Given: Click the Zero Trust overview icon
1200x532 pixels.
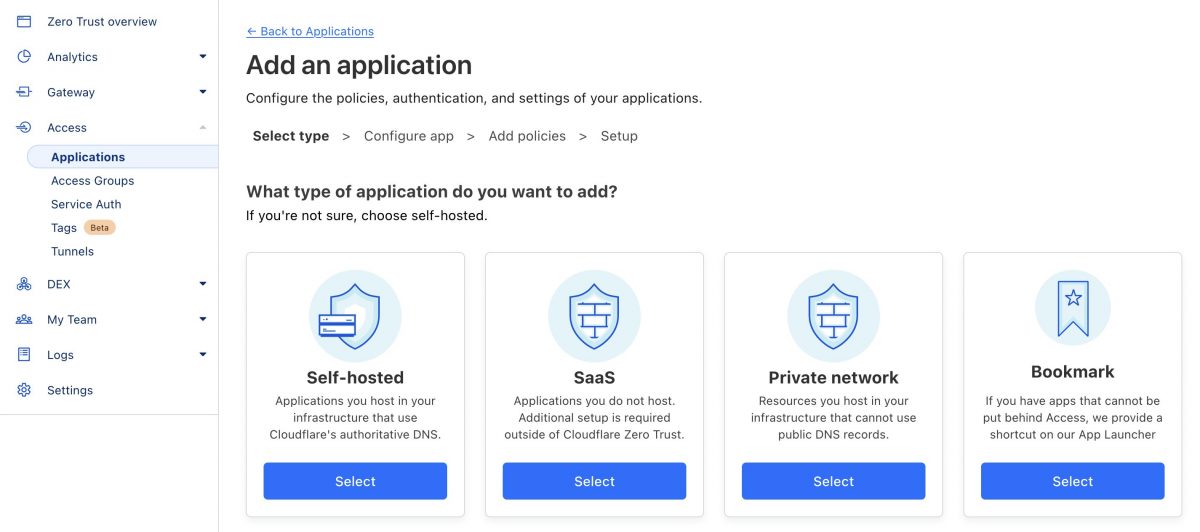Looking at the screenshot, I should tap(24, 22).
